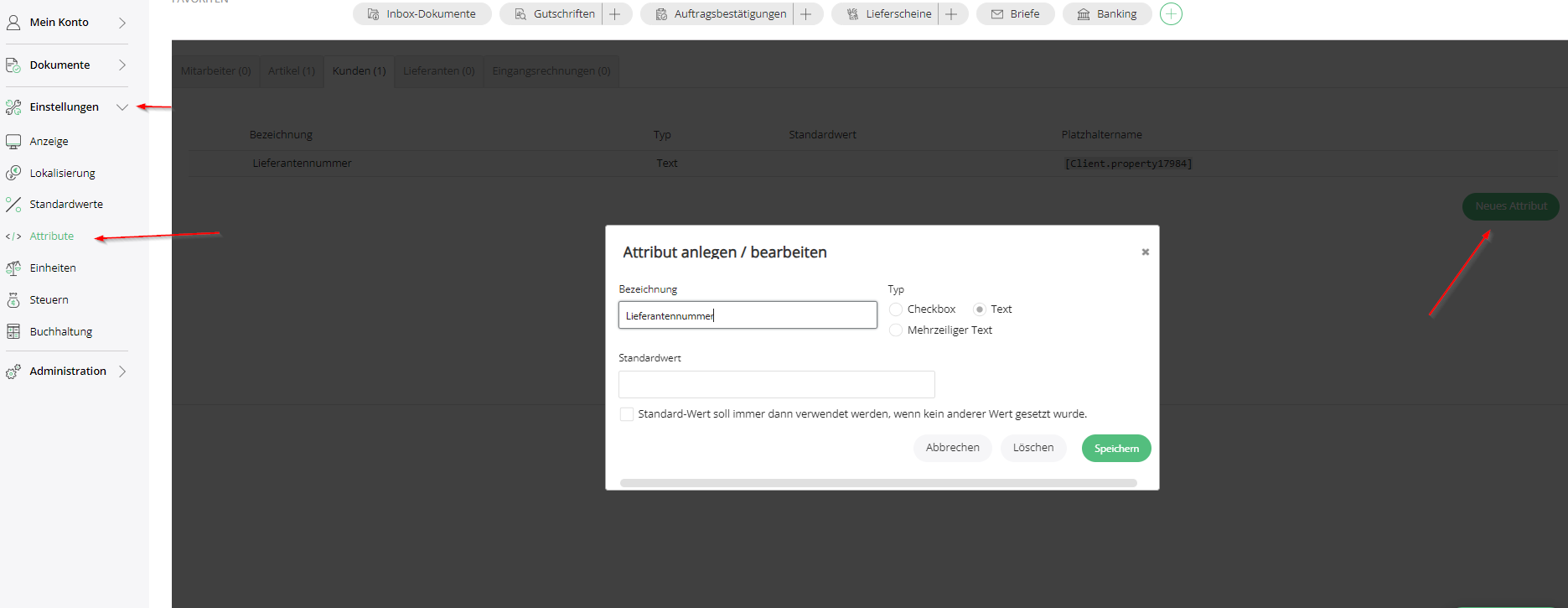1568x608 pixels.
Task: Open the Anzeige settings menu item
Action: [49, 141]
